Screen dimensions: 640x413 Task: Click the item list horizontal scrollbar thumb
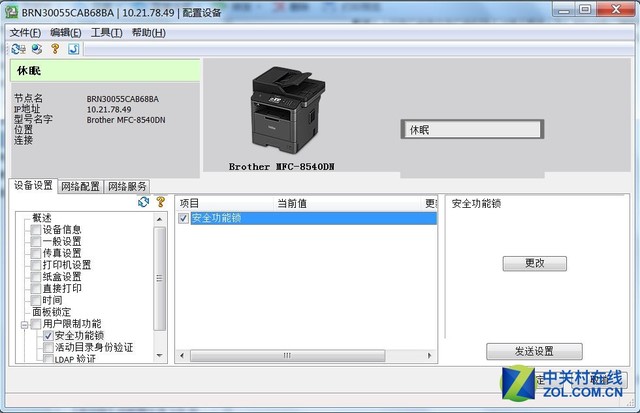pyautogui.click(x=287, y=355)
